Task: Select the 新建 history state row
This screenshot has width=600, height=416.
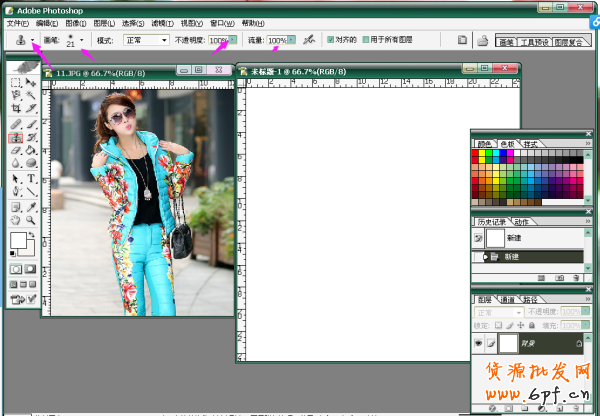Action: [x=520, y=257]
